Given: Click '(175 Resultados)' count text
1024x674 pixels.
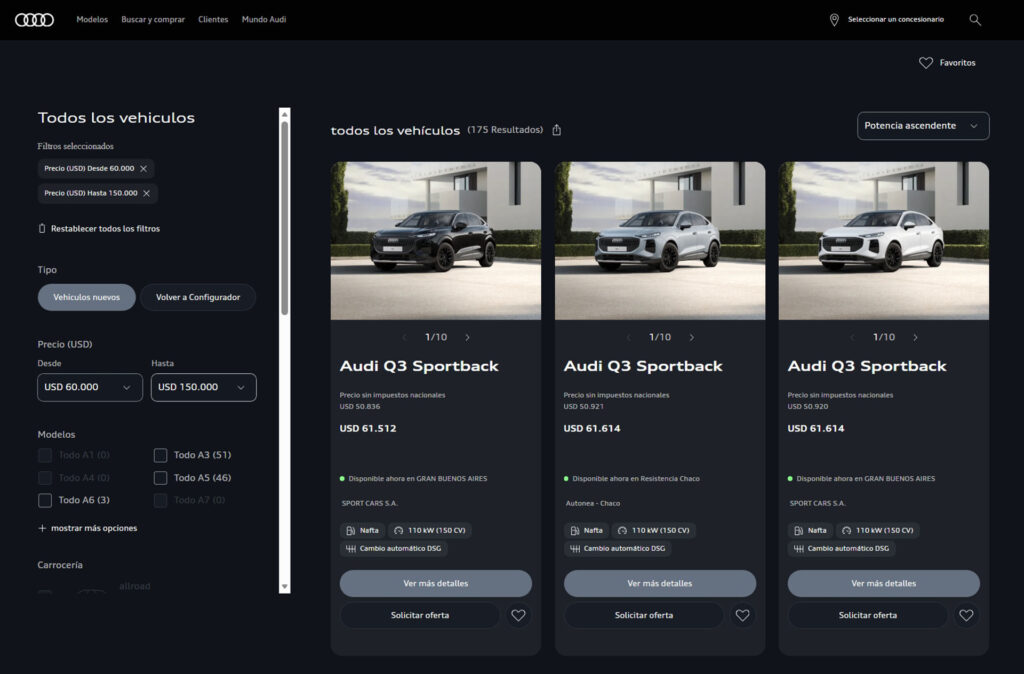Looking at the screenshot, I should point(505,130).
